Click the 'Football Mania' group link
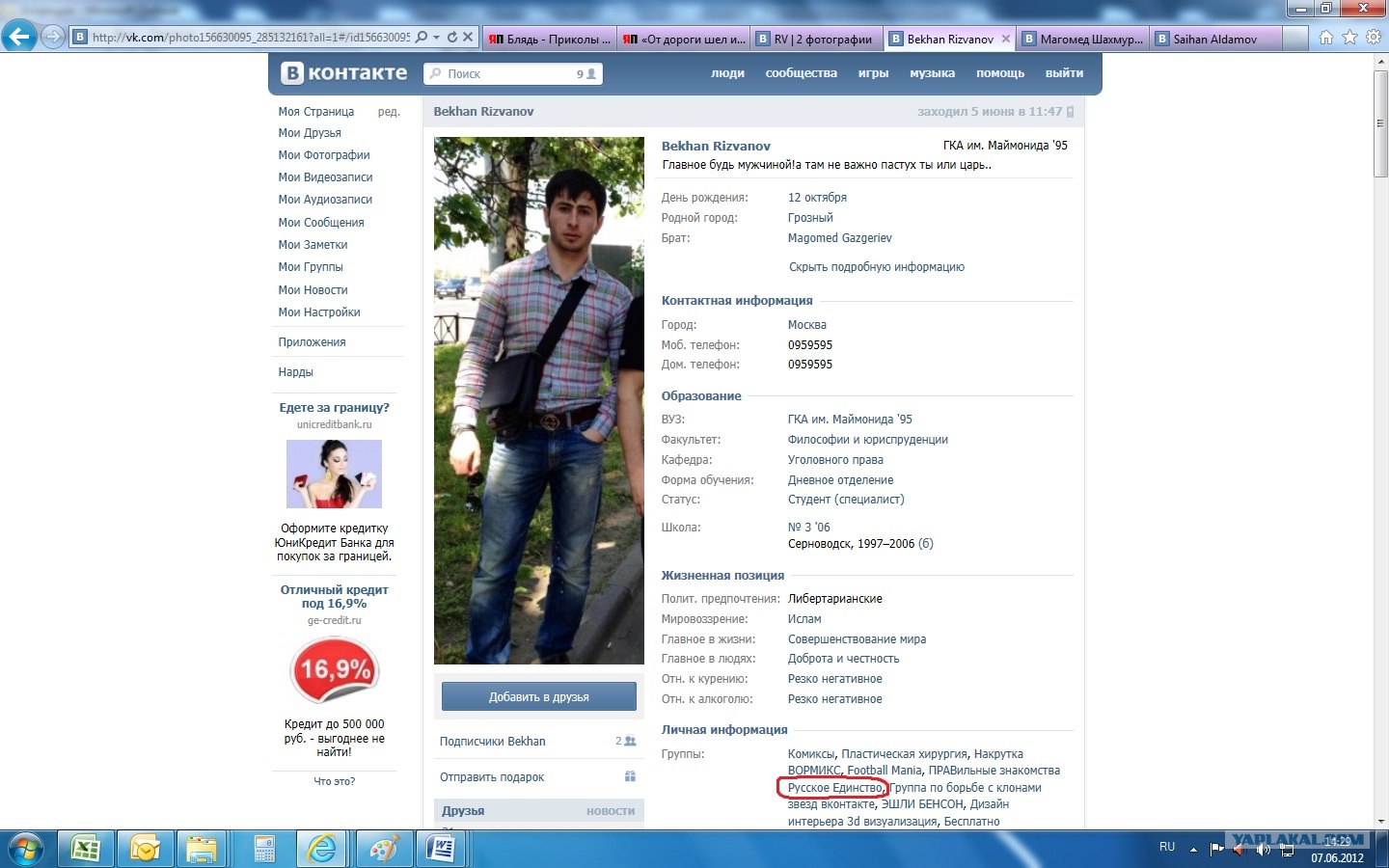This screenshot has width=1389, height=868. (885, 771)
